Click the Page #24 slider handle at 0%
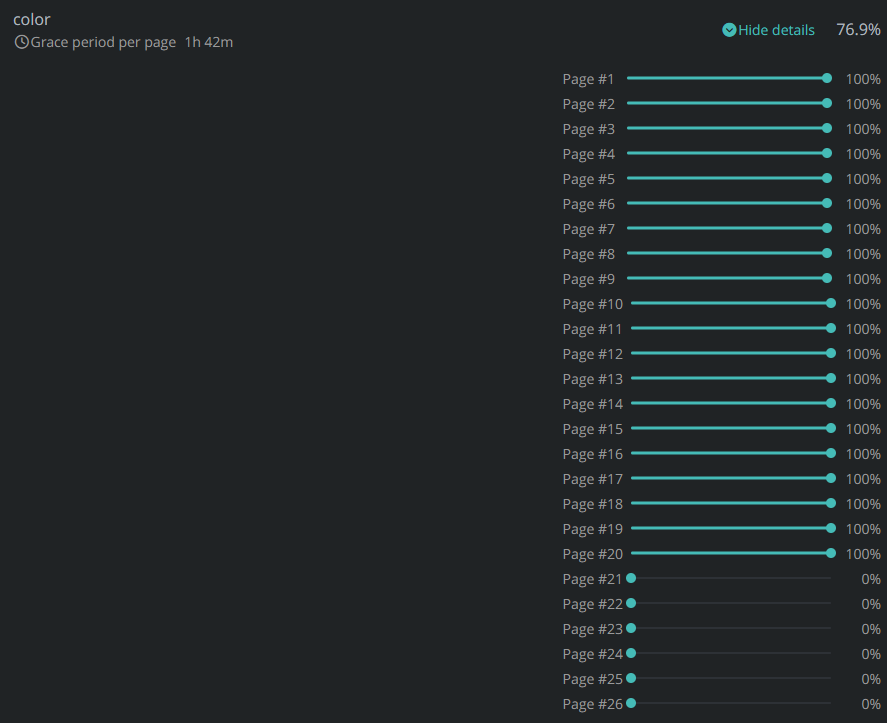 point(631,653)
